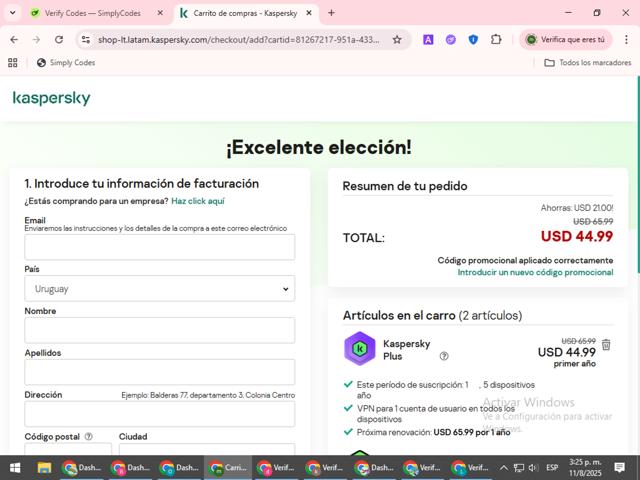The image size is (640, 480).
Task: Open the apps grid in bookmarks bar
Action: click(x=13, y=63)
